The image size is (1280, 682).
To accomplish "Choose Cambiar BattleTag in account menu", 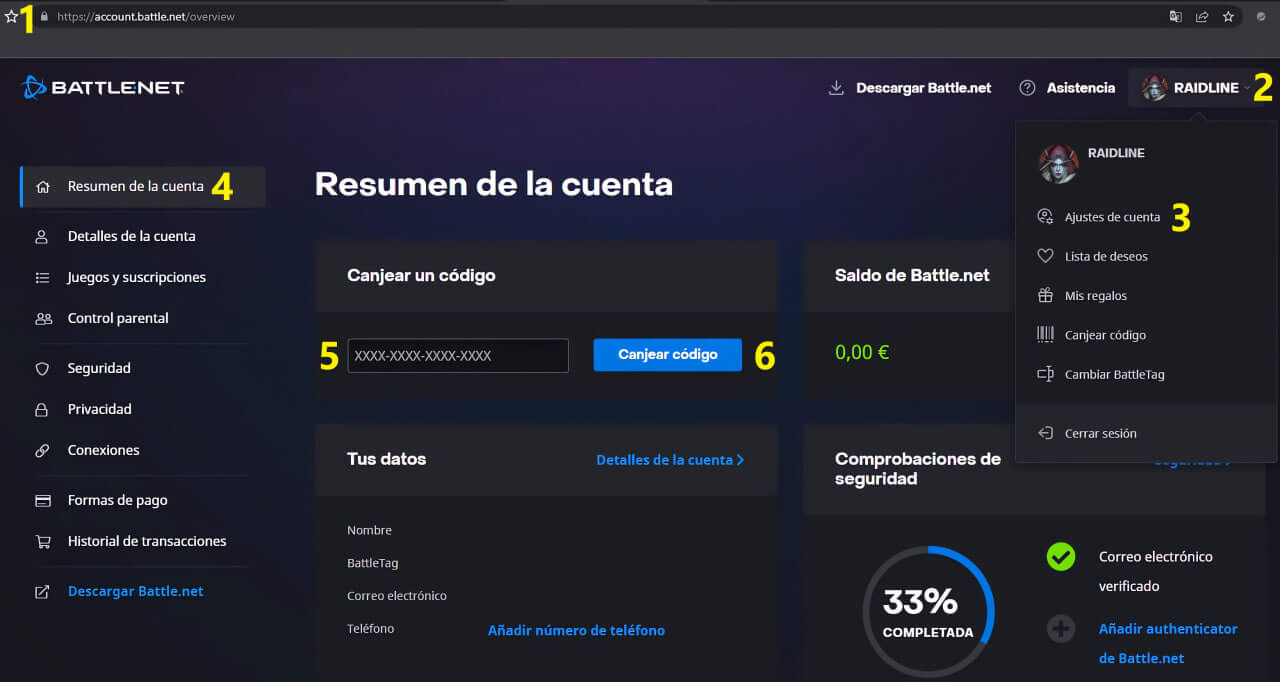I will point(1114,375).
